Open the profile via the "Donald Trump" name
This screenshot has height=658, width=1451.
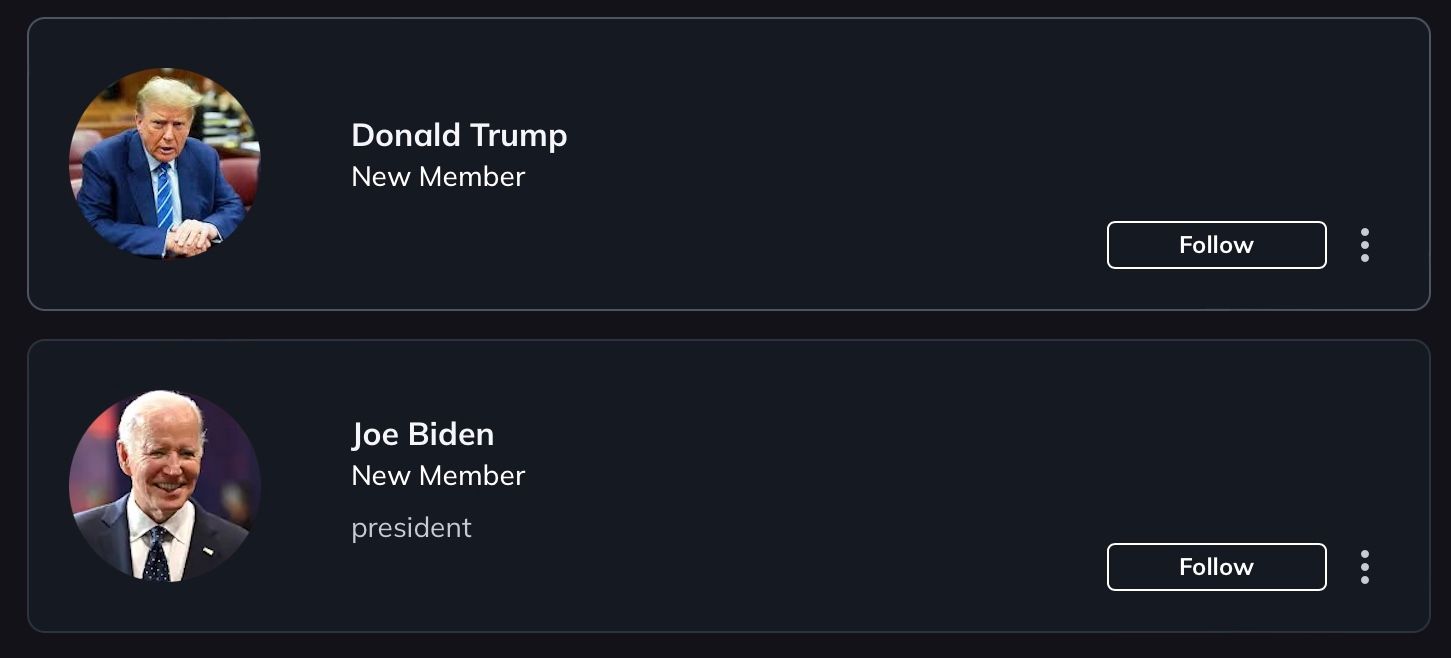coord(459,135)
